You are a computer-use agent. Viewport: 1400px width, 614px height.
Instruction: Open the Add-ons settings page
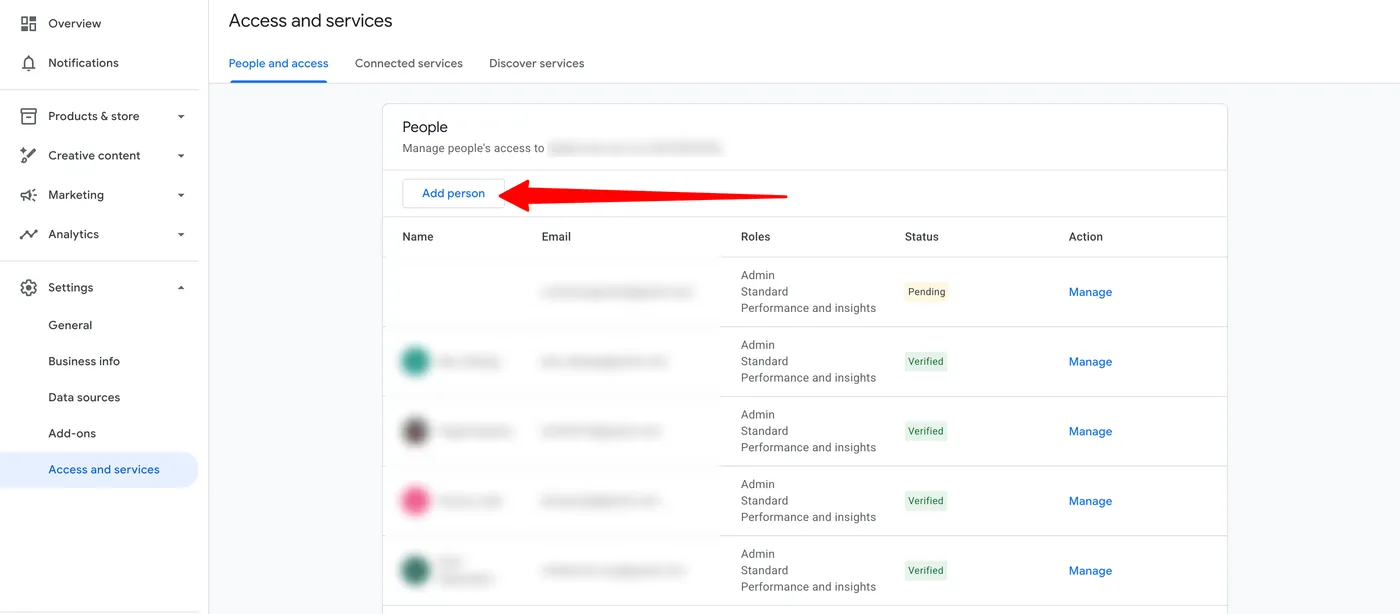[x=72, y=433]
